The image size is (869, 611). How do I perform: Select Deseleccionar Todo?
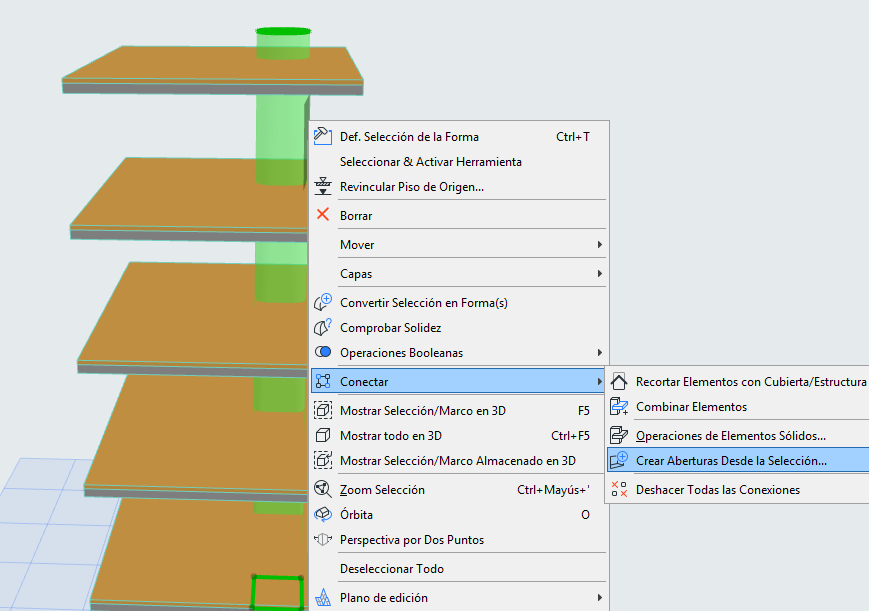click(459, 568)
